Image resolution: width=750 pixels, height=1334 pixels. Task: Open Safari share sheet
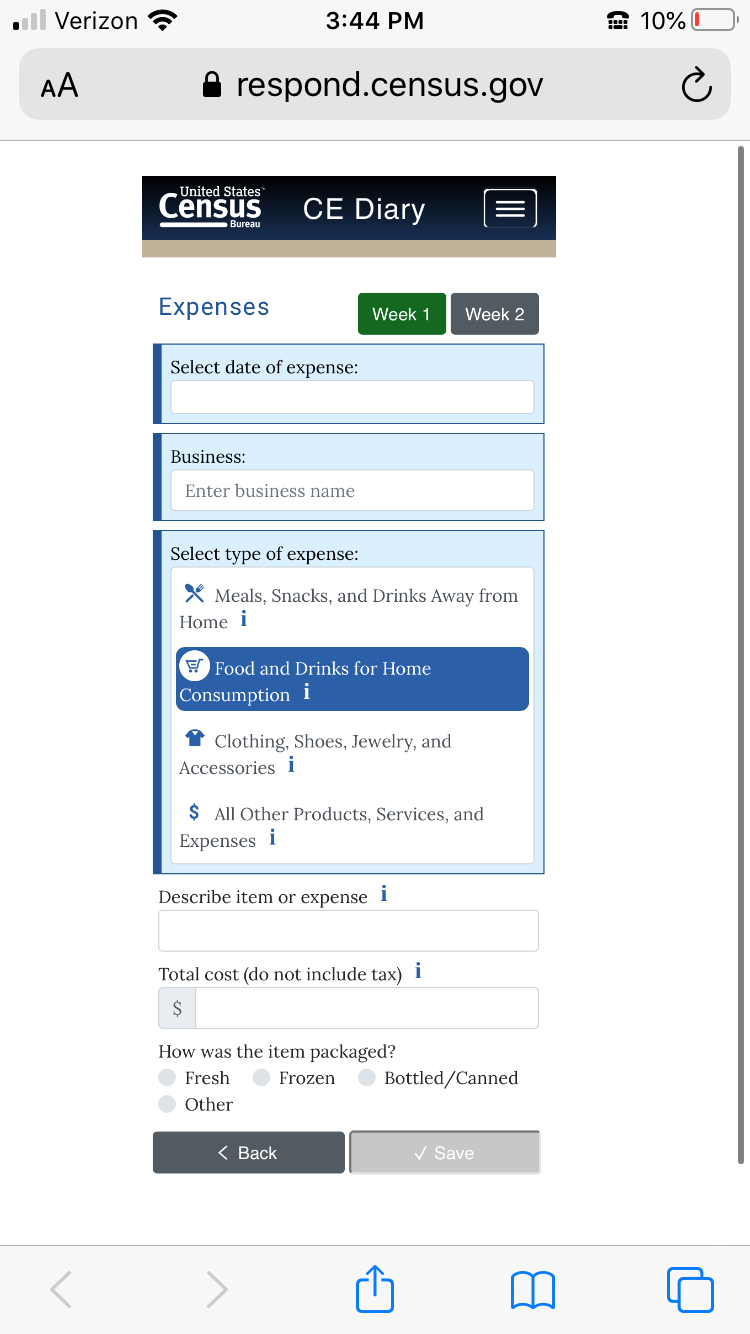(x=375, y=1289)
